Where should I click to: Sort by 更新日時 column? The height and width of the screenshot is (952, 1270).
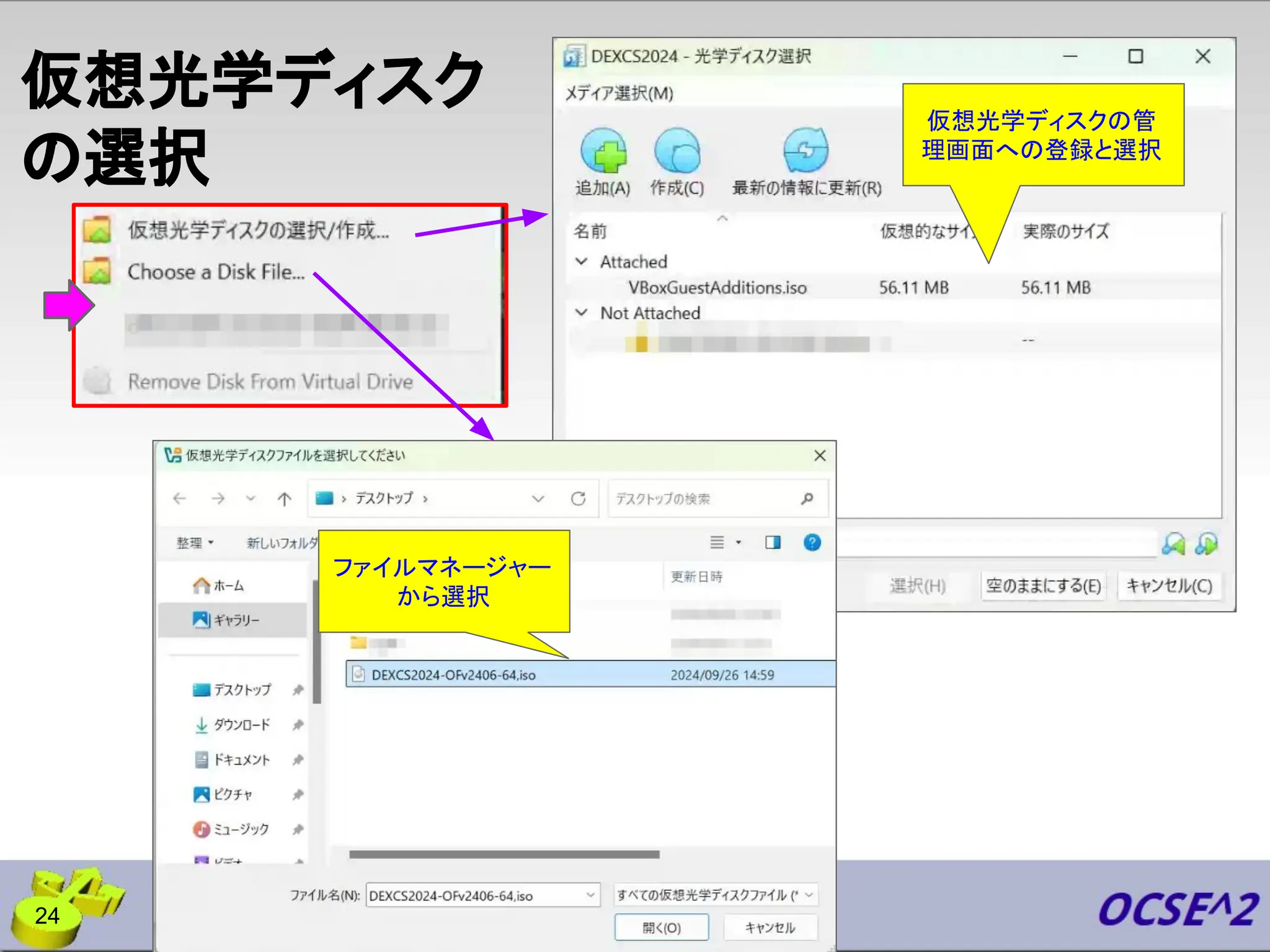click(x=696, y=576)
